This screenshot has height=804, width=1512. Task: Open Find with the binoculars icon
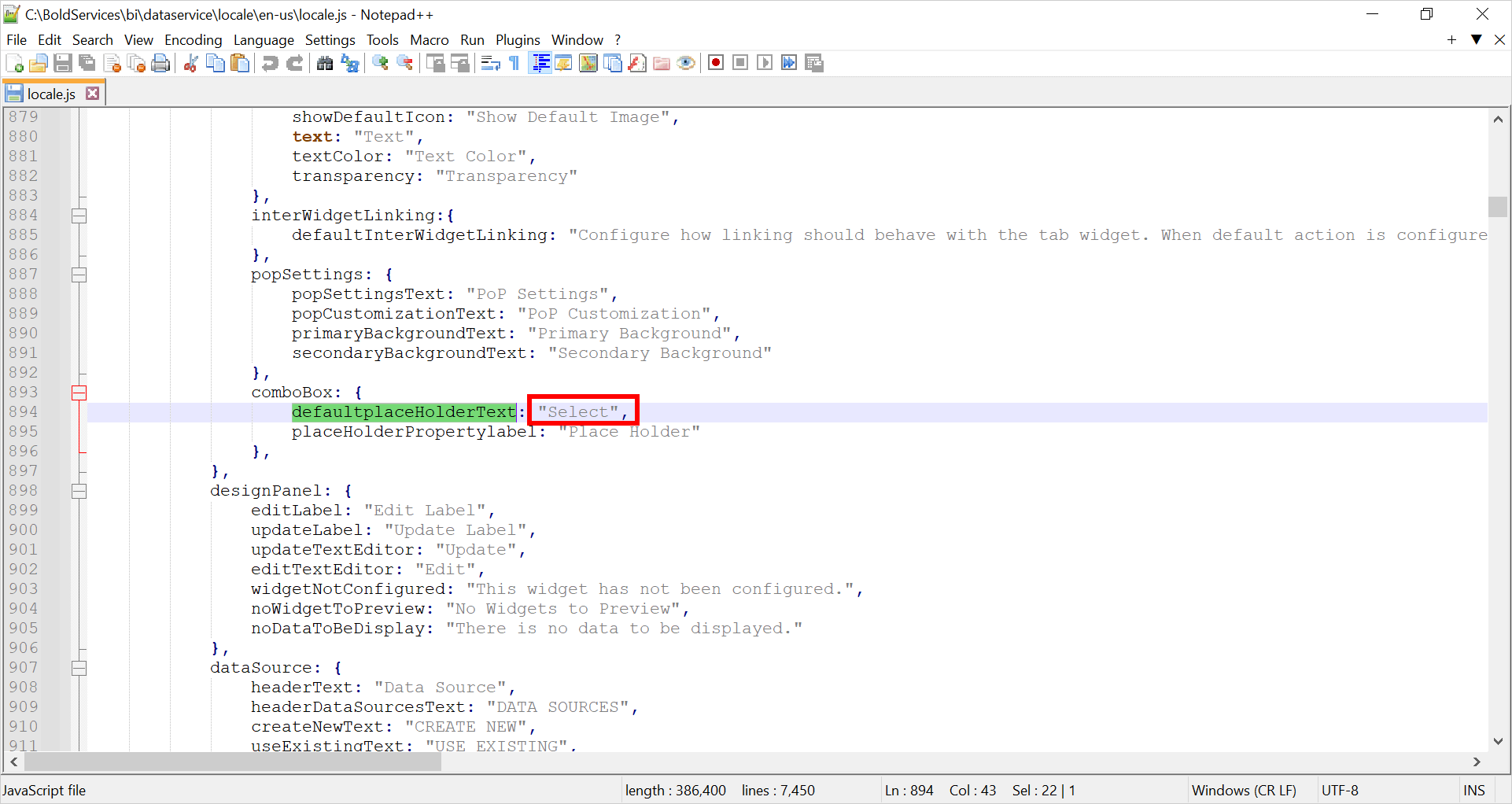click(325, 64)
